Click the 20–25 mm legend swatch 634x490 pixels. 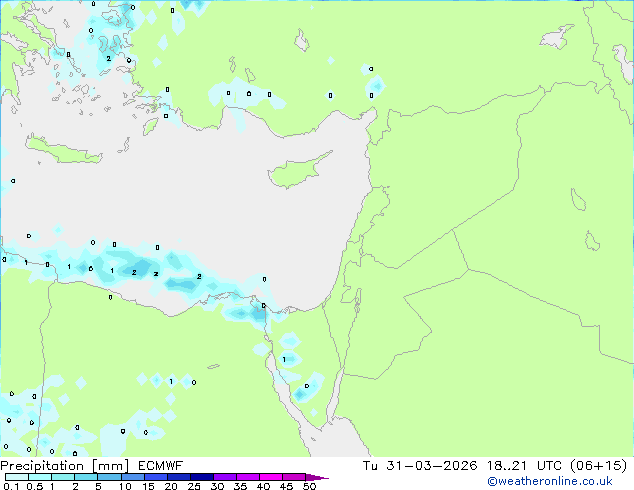(x=178, y=477)
